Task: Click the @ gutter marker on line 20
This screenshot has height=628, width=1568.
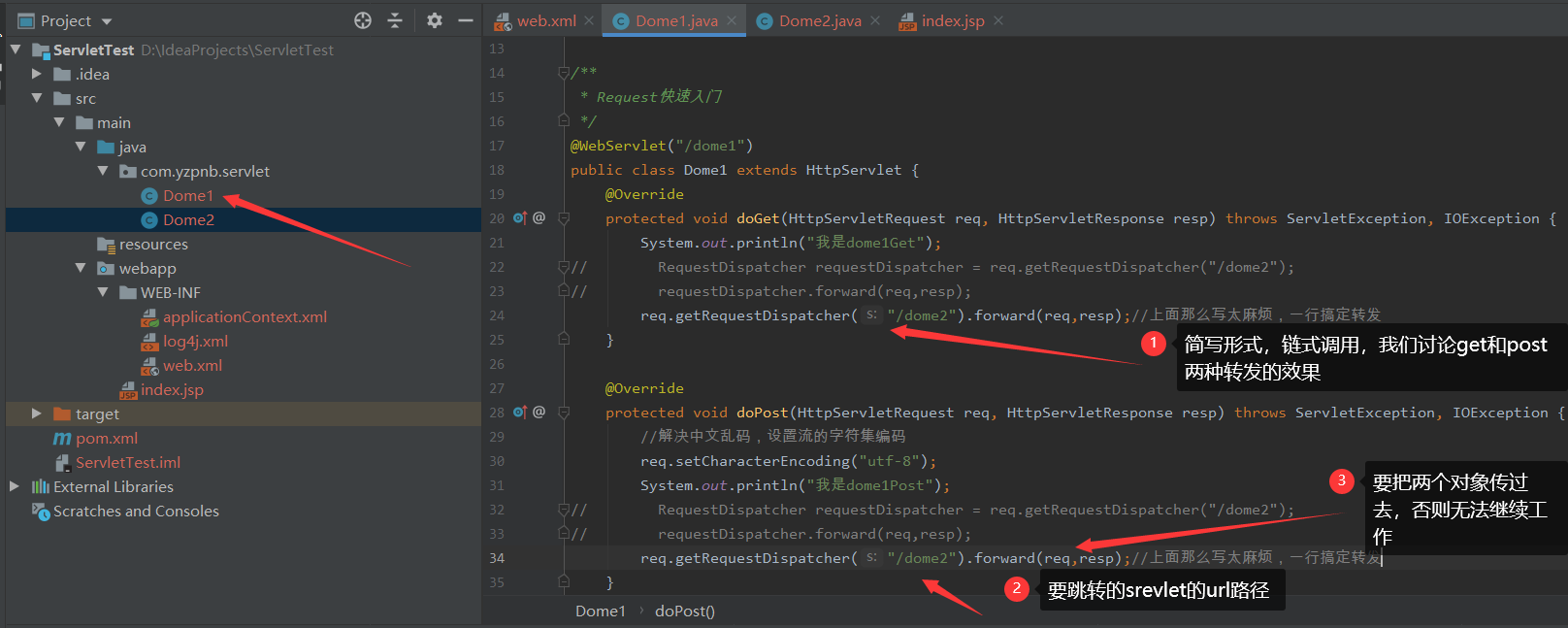Action: [539, 218]
